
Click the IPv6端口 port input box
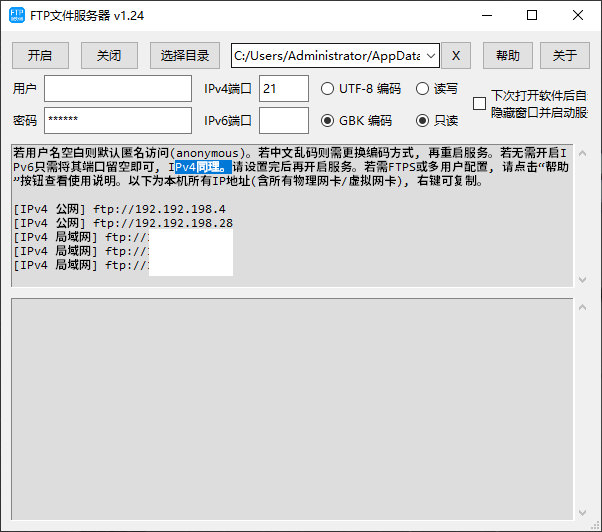point(284,121)
